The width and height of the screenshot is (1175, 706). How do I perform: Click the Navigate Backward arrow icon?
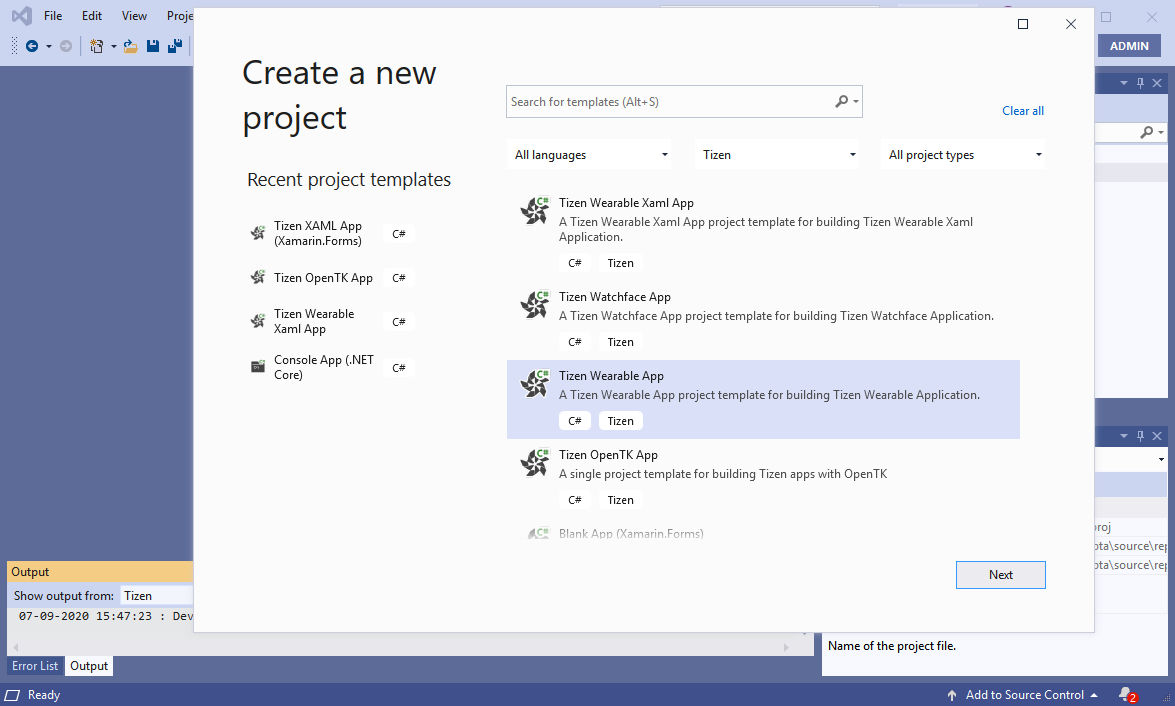[32, 46]
